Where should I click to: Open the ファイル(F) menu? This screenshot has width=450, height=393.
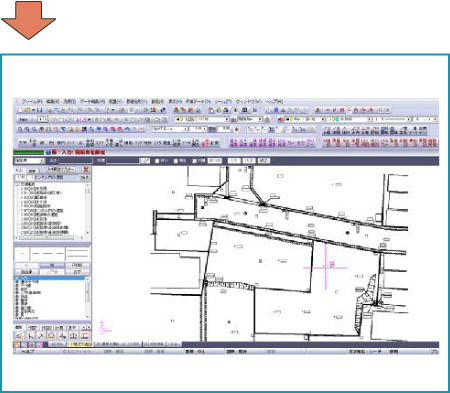pos(32,101)
